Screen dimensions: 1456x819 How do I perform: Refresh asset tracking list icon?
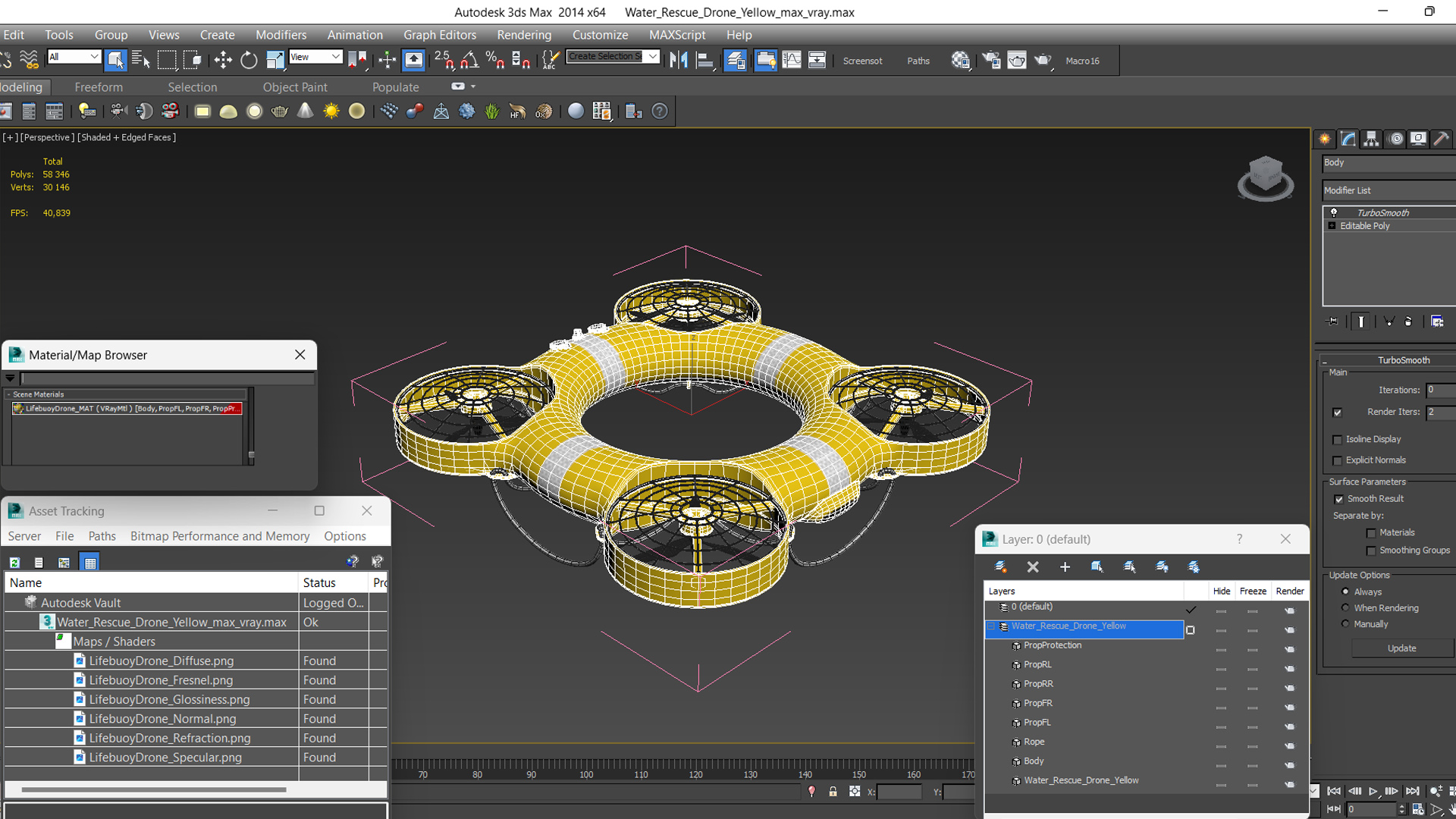click(x=14, y=562)
